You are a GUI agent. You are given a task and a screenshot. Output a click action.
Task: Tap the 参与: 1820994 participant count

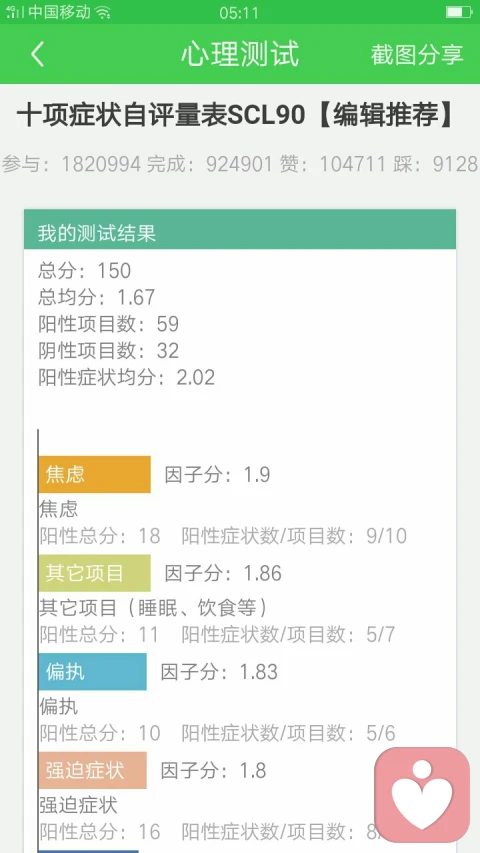click(71, 163)
